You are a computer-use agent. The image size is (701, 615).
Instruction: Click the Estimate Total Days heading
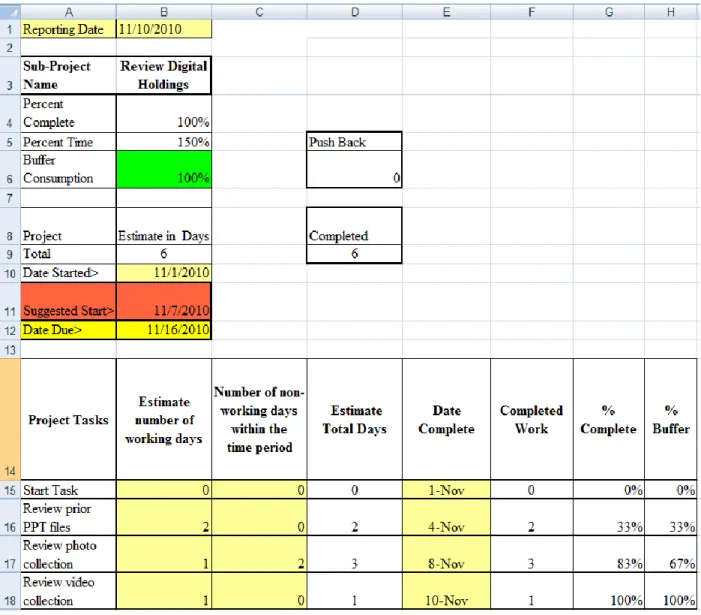(x=355, y=419)
